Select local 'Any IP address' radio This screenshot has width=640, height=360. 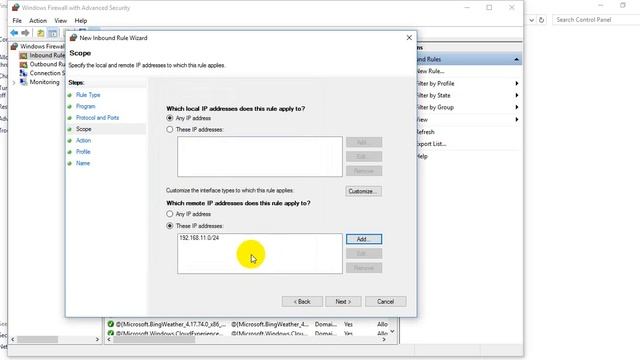pyautogui.click(x=170, y=118)
